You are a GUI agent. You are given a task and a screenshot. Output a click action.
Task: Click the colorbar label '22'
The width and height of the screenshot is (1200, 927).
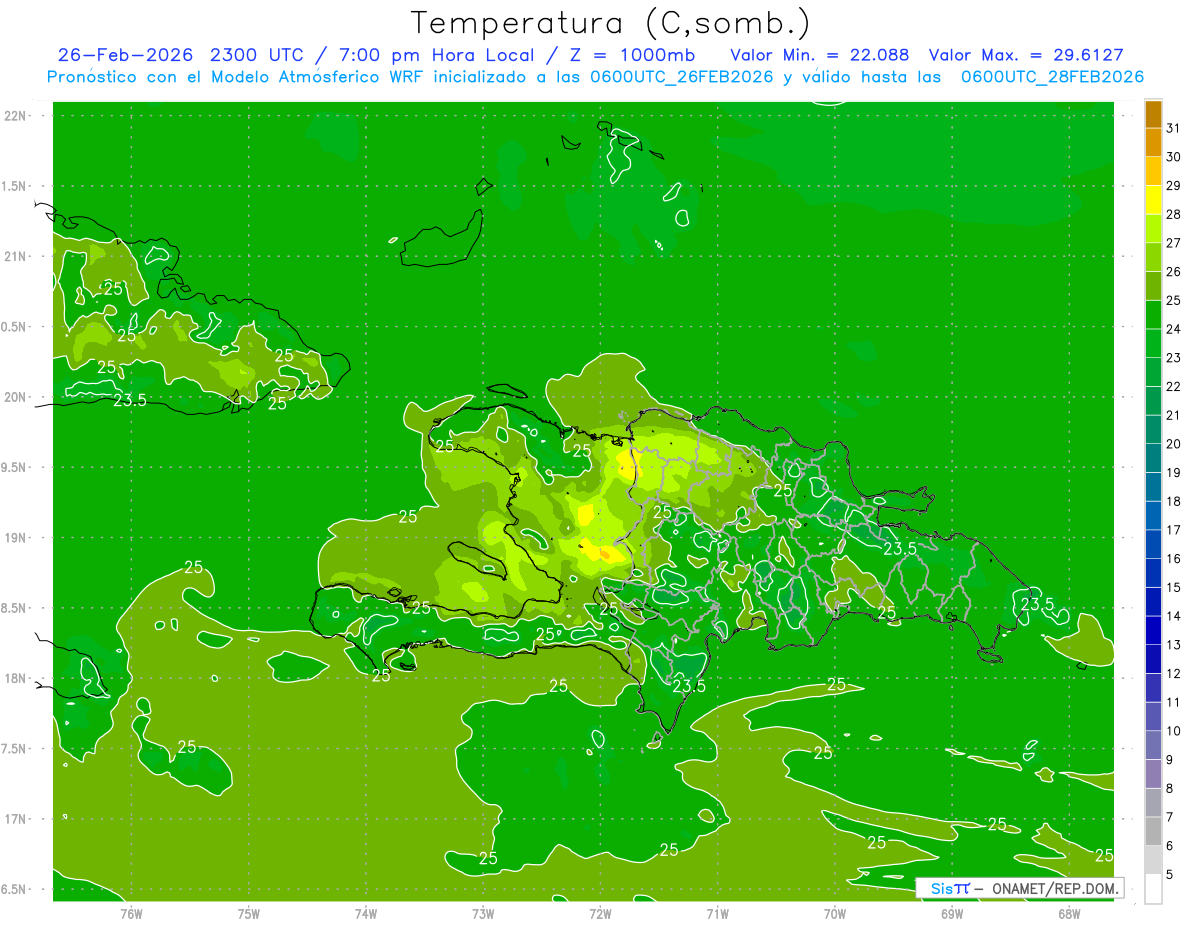pos(1174,386)
